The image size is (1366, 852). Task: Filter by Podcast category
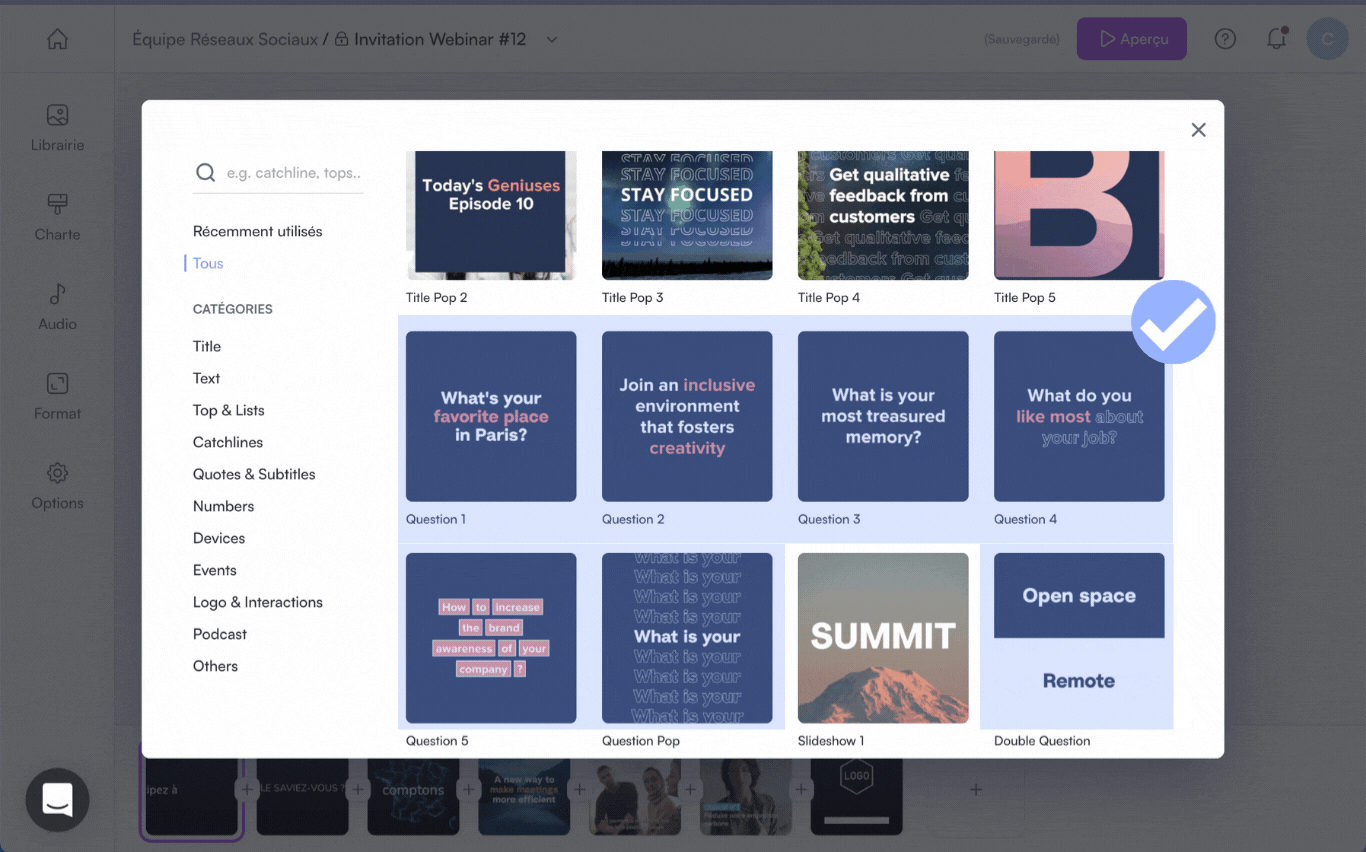pyautogui.click(x=220, y=634)
